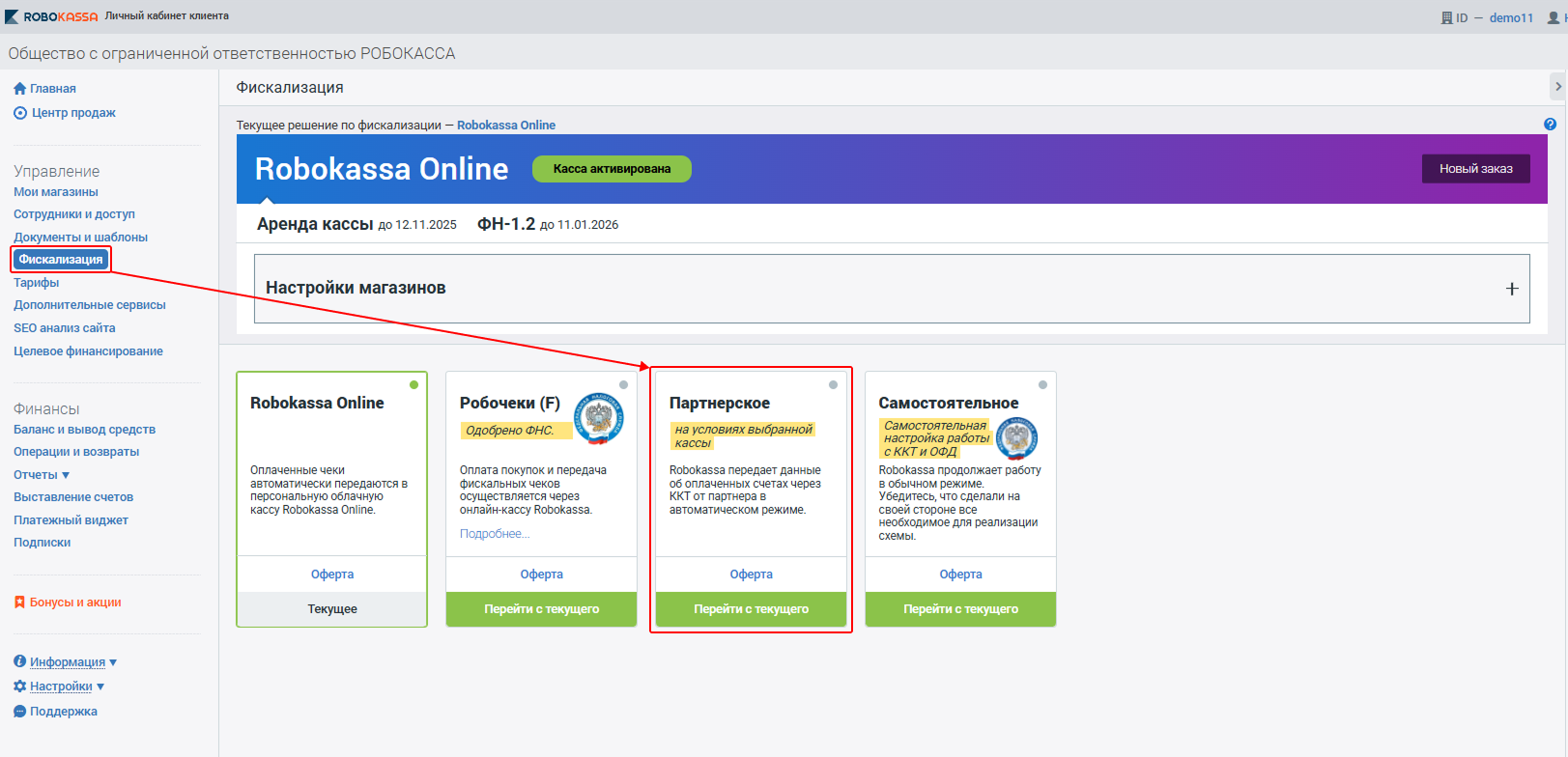Image resolution: width=1568 pixels, height=757 pixels.
Task: Click the Настройки магазинов heading
Action: [x=356, y=288]
